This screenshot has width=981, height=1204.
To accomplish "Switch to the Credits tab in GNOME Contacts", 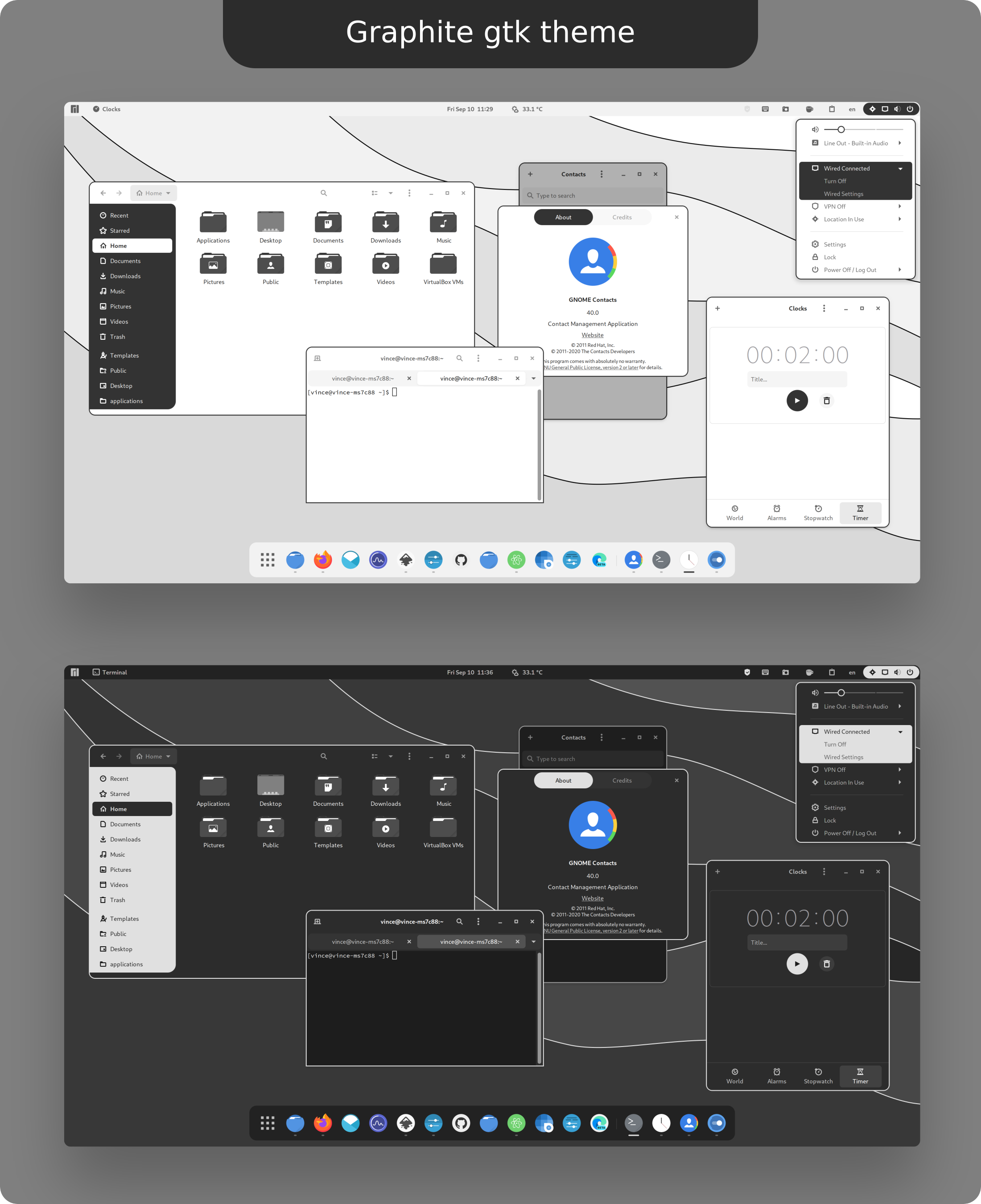I will (622, 217).
